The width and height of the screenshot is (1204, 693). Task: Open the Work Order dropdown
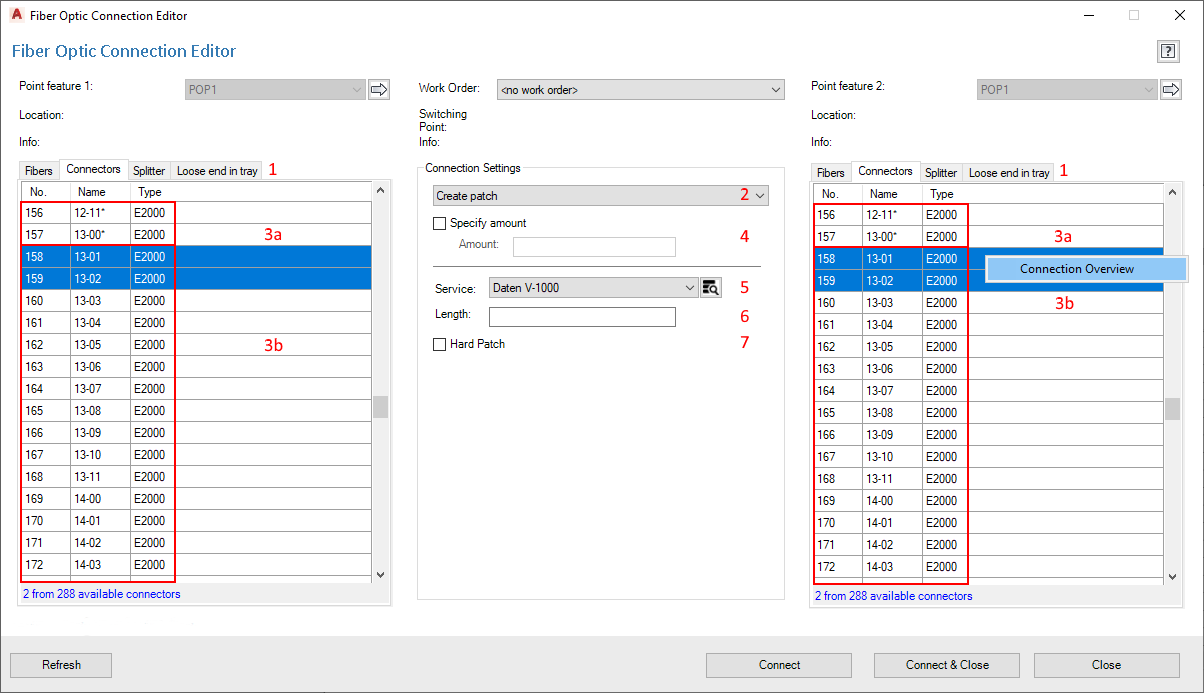(640, 90)
